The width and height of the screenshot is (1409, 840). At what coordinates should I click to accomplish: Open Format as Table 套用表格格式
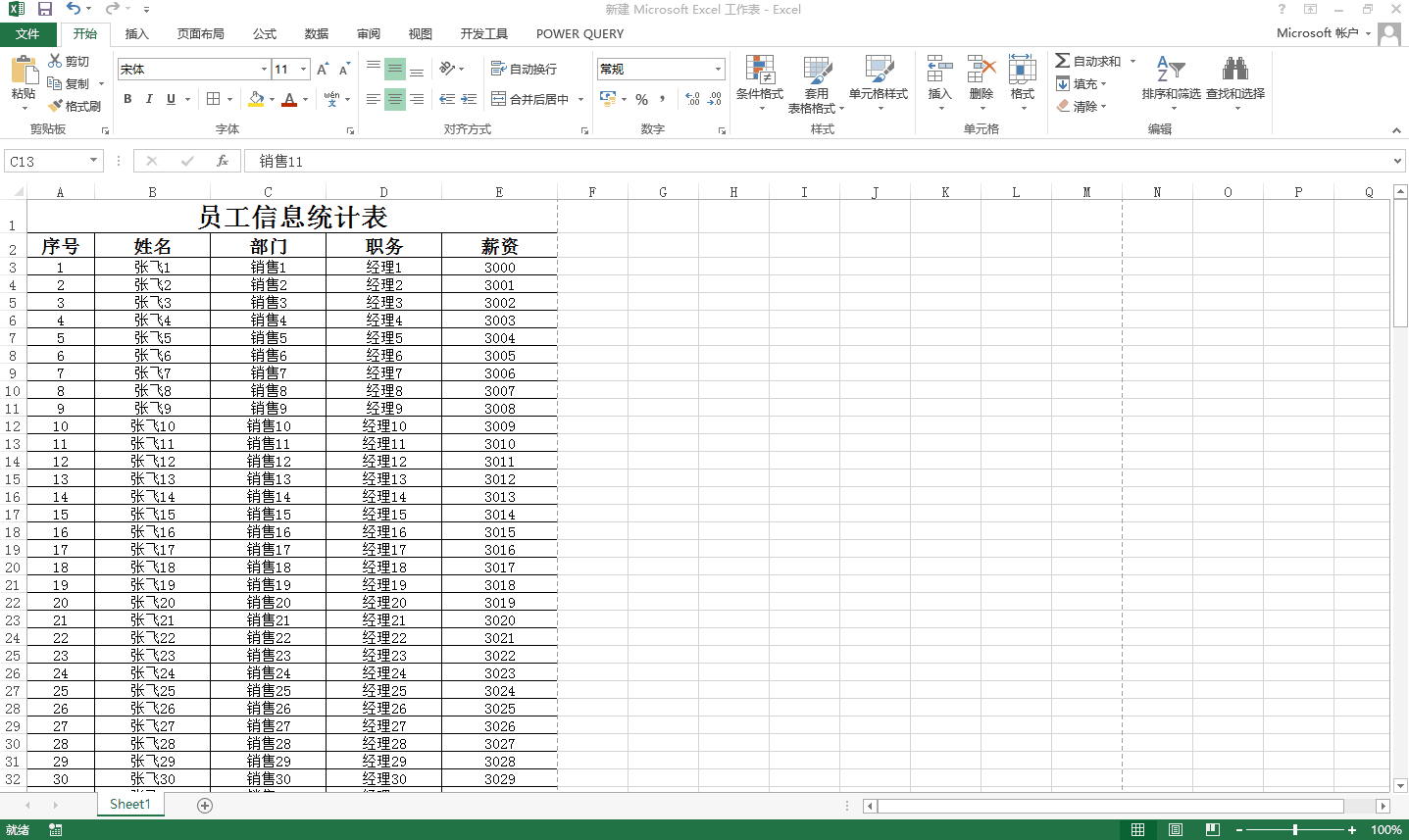coord(816,83)
